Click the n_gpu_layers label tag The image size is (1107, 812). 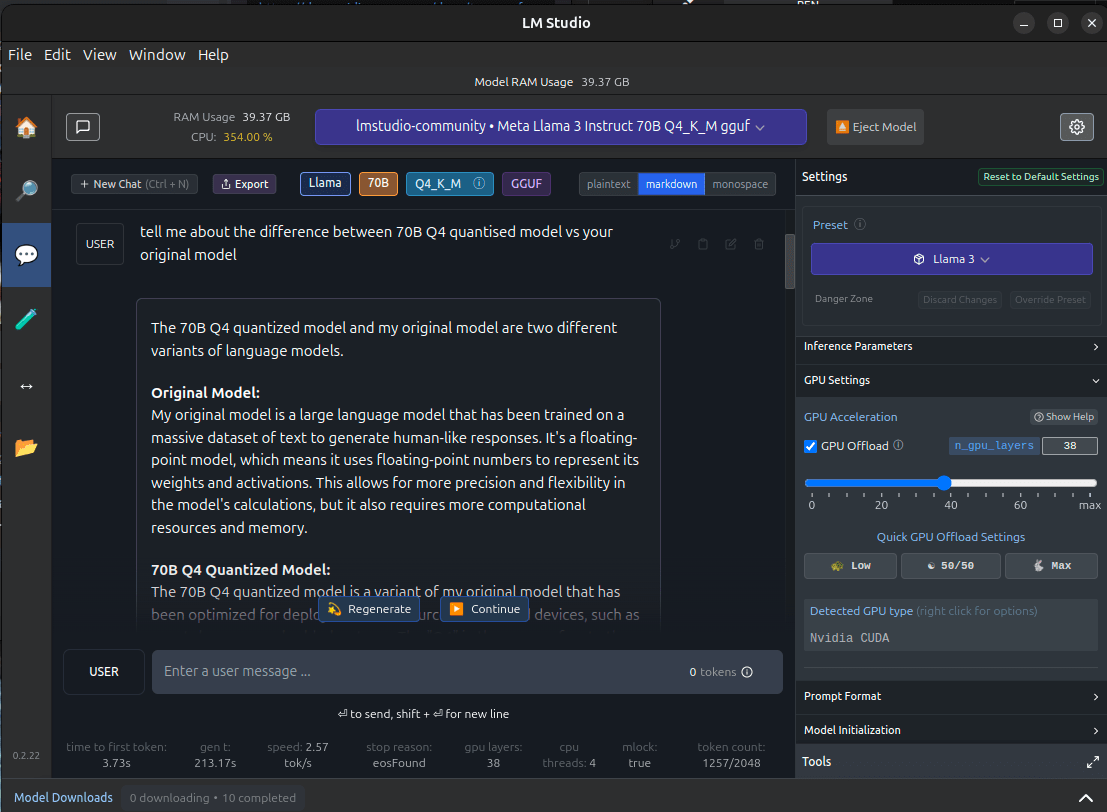pos(993,446)
